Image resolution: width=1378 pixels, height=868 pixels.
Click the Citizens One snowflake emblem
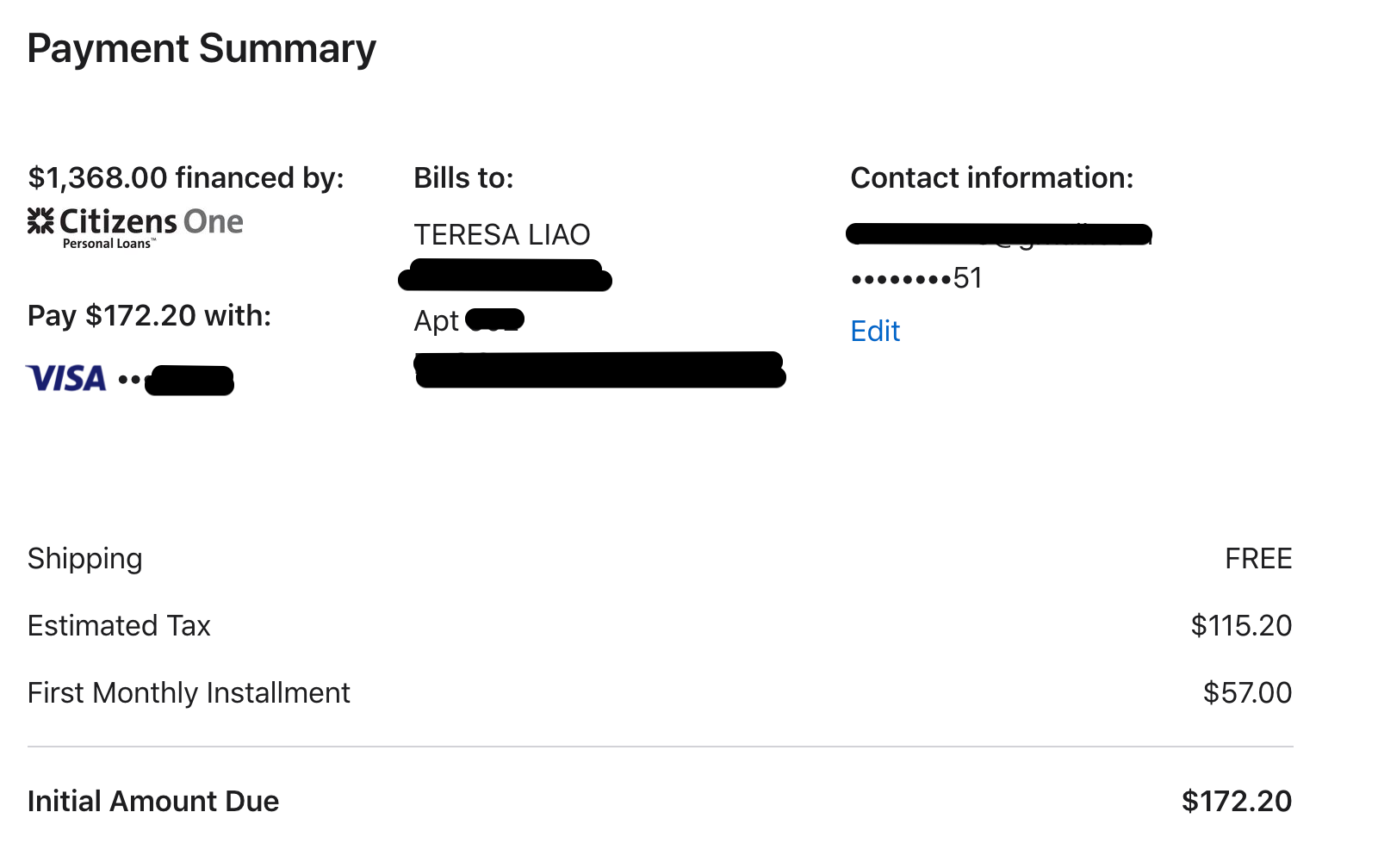40,220
